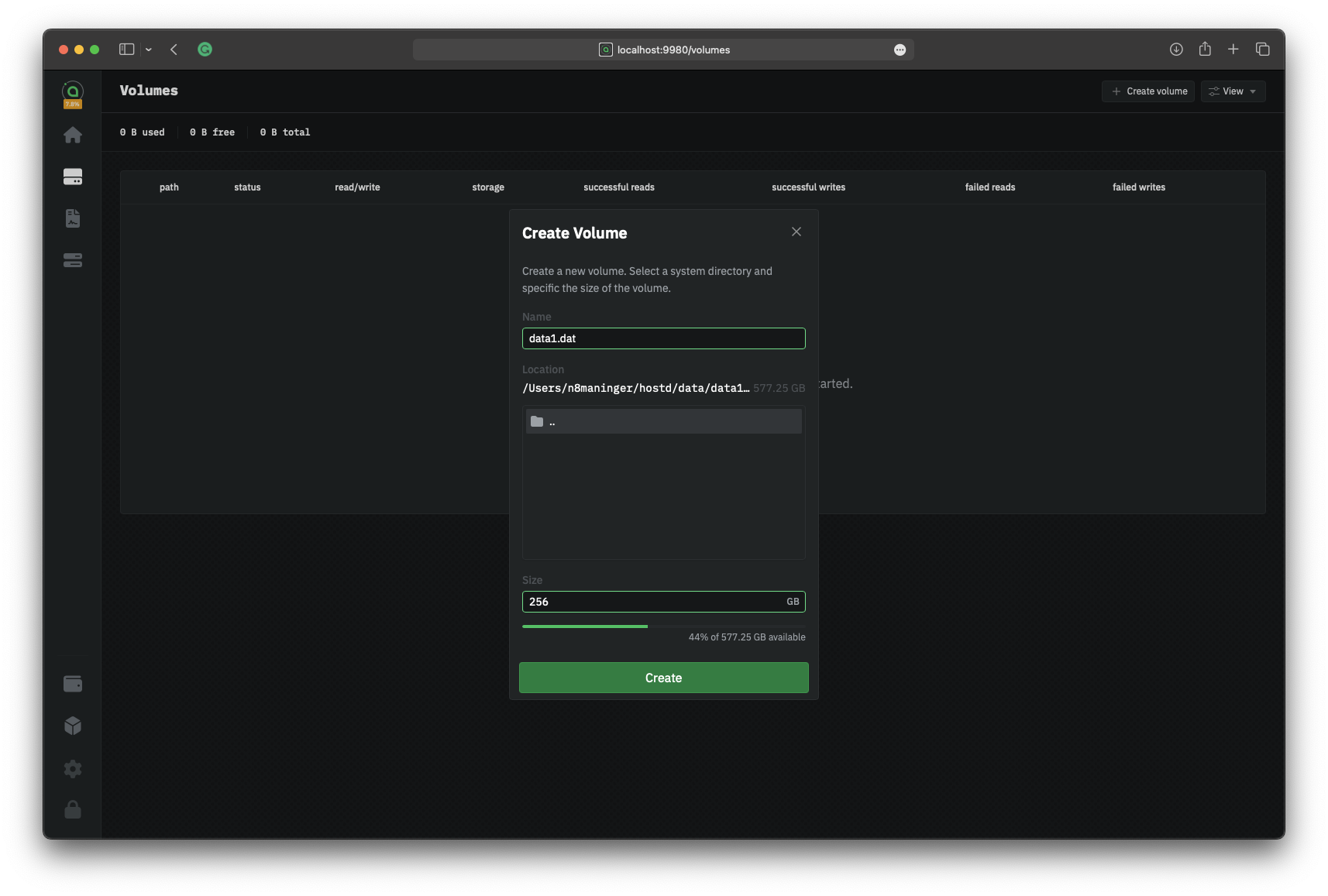Click the Size field showing 256
The width and height of the screenshot is (1328, 896).
pyautogui.click(x=655, y=602)
